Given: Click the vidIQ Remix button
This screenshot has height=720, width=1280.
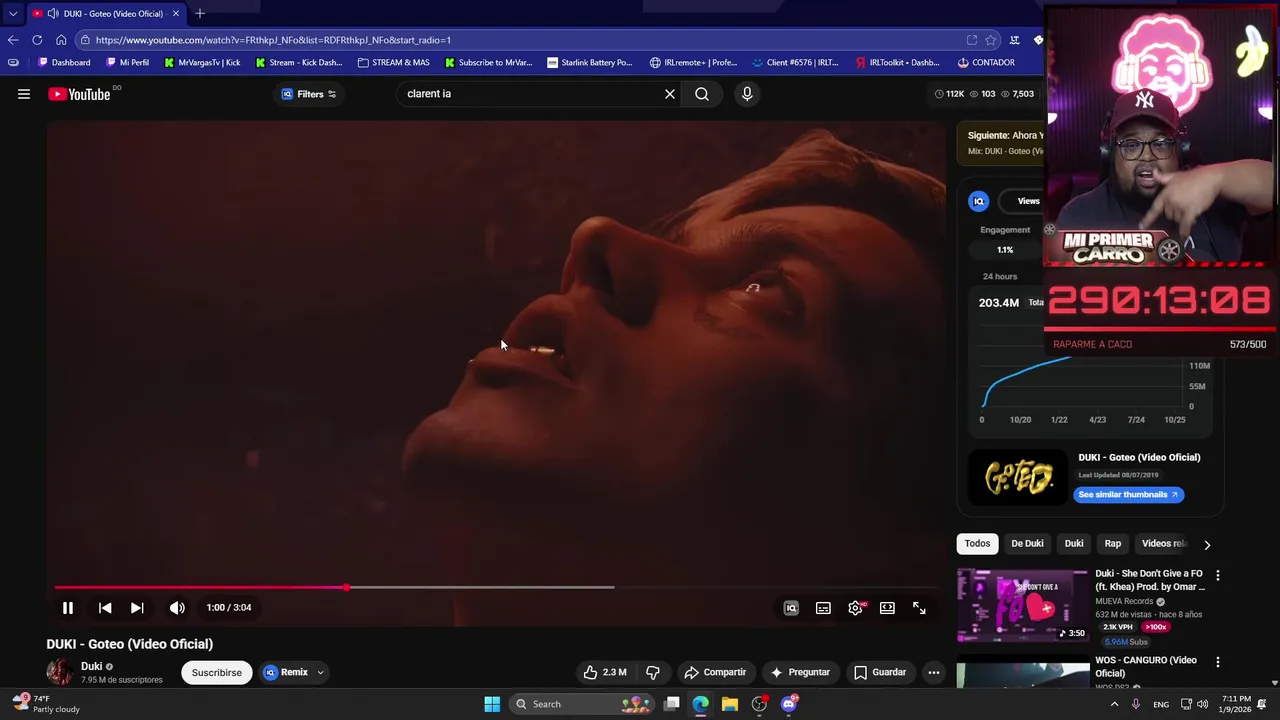Looking at the screenshot, I should click(286, 672).
